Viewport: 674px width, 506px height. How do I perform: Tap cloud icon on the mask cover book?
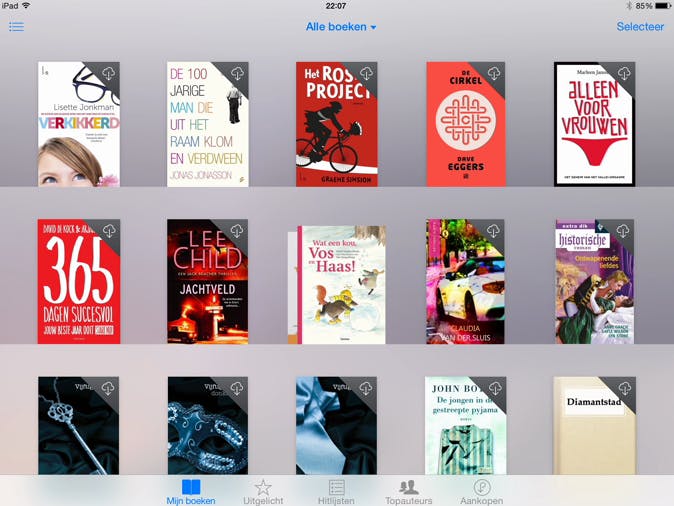coord(237,388)
